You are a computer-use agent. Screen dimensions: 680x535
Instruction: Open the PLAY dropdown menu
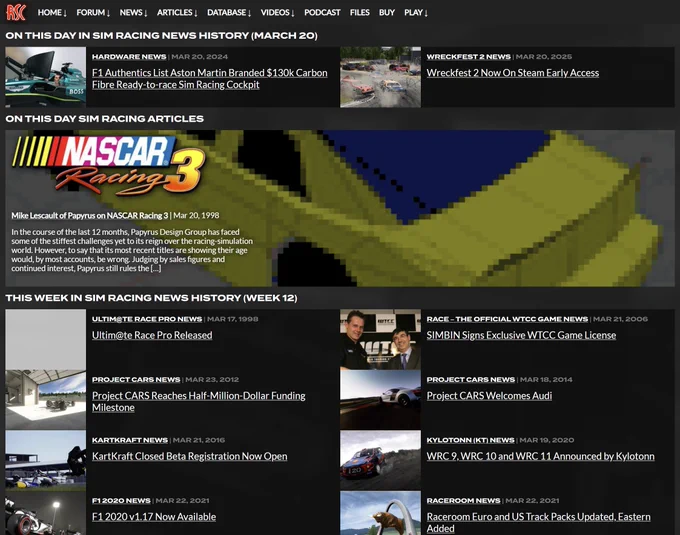coord(416,13)
